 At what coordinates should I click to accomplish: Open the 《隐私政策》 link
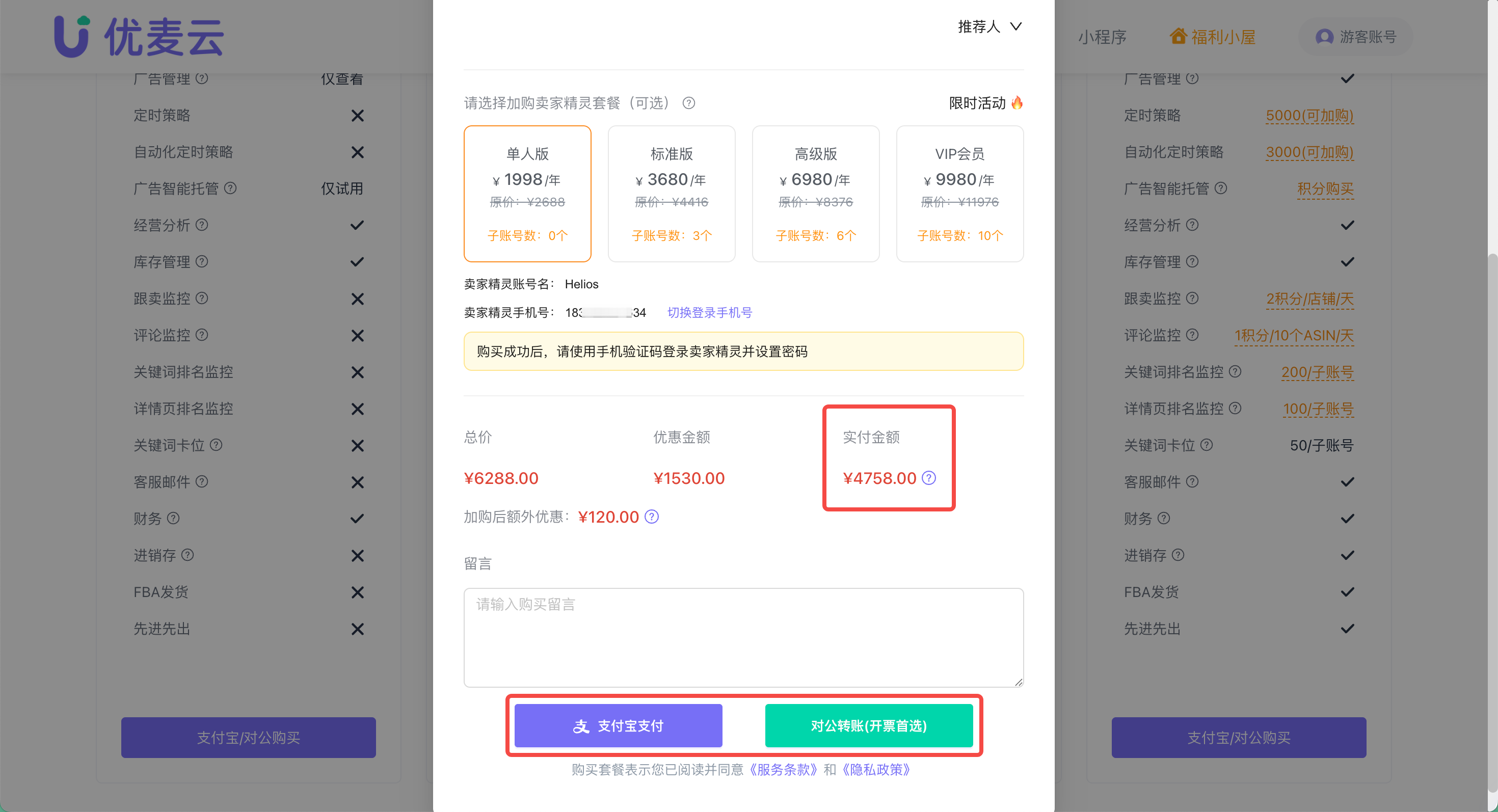(876, 770)
